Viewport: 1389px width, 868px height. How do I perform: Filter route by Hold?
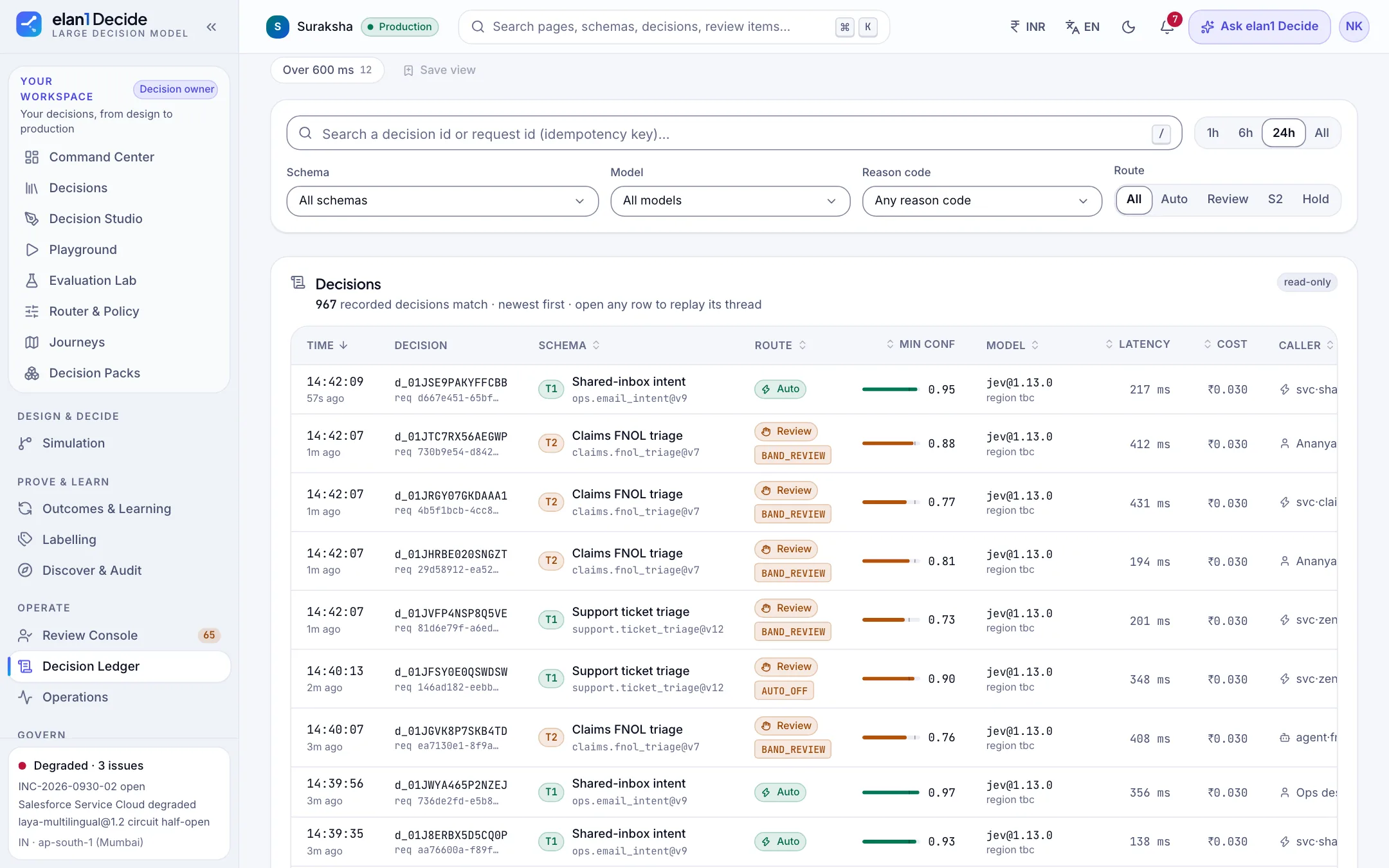click(x=1316, y=199)
